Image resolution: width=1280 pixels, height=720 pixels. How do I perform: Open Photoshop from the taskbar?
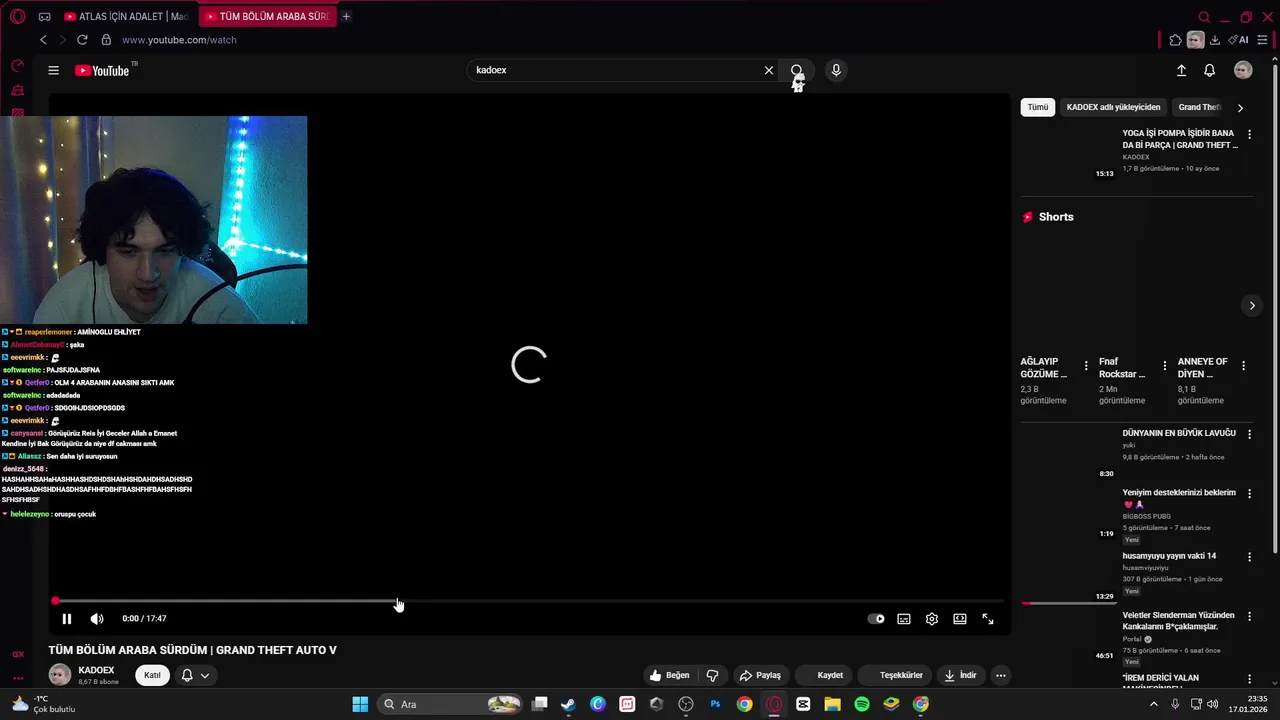pyautogui.click(x=715, y=704)
